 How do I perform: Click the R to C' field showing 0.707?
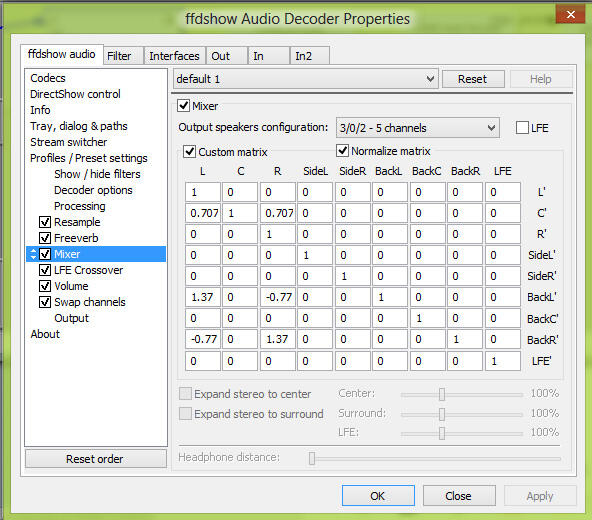click(x=278, y=213)
